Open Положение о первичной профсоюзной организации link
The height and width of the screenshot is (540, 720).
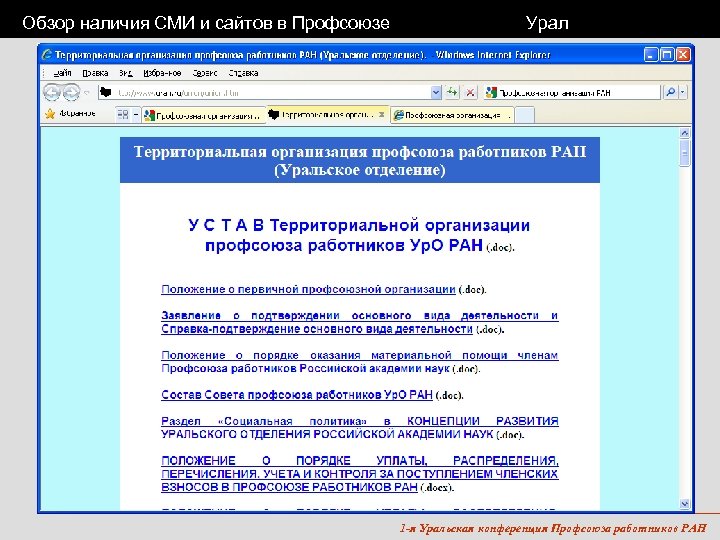(308, 289)
